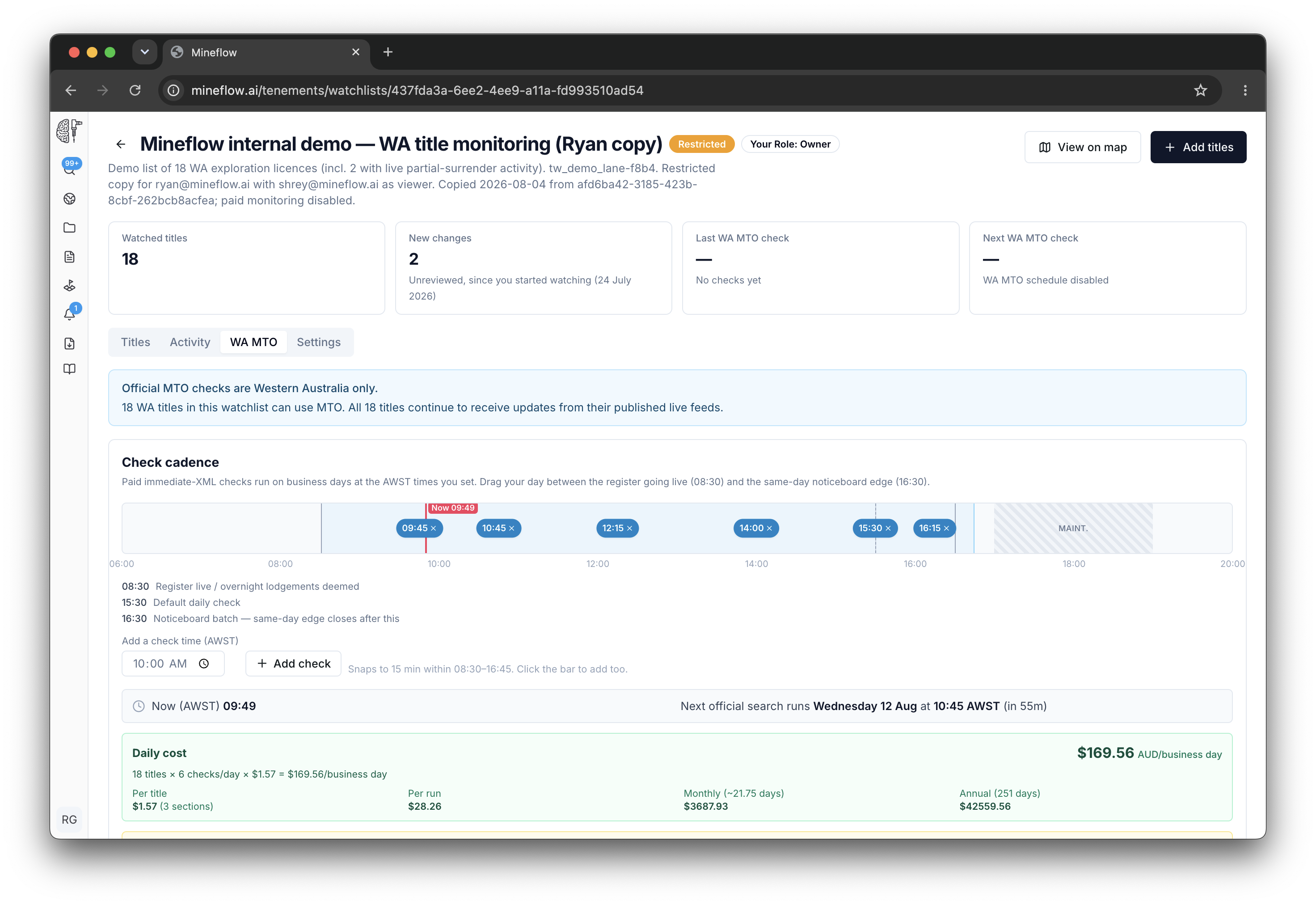Image resolution: width=1316 pixels, height=905 pixels.
Task: Open the globe icon in sidebar
Action: click(70, 199)
